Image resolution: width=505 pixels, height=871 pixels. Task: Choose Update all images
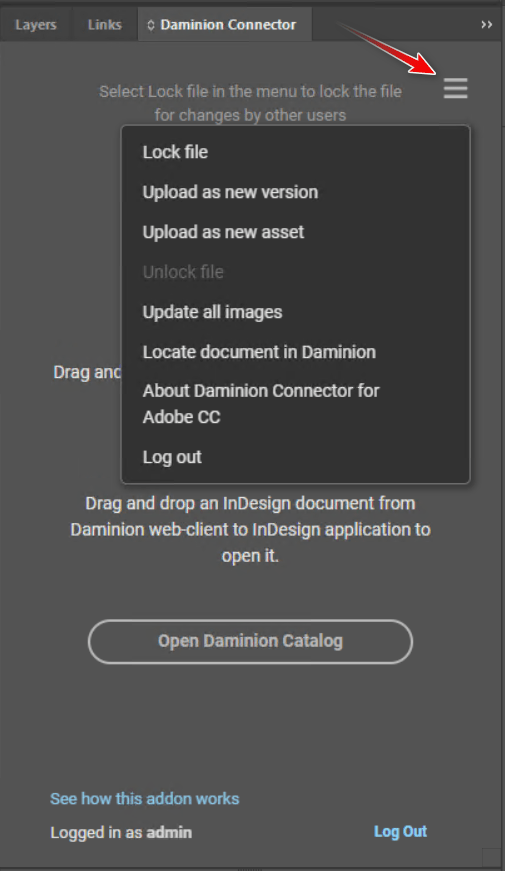pyautogui.click(x=212, y=312)
